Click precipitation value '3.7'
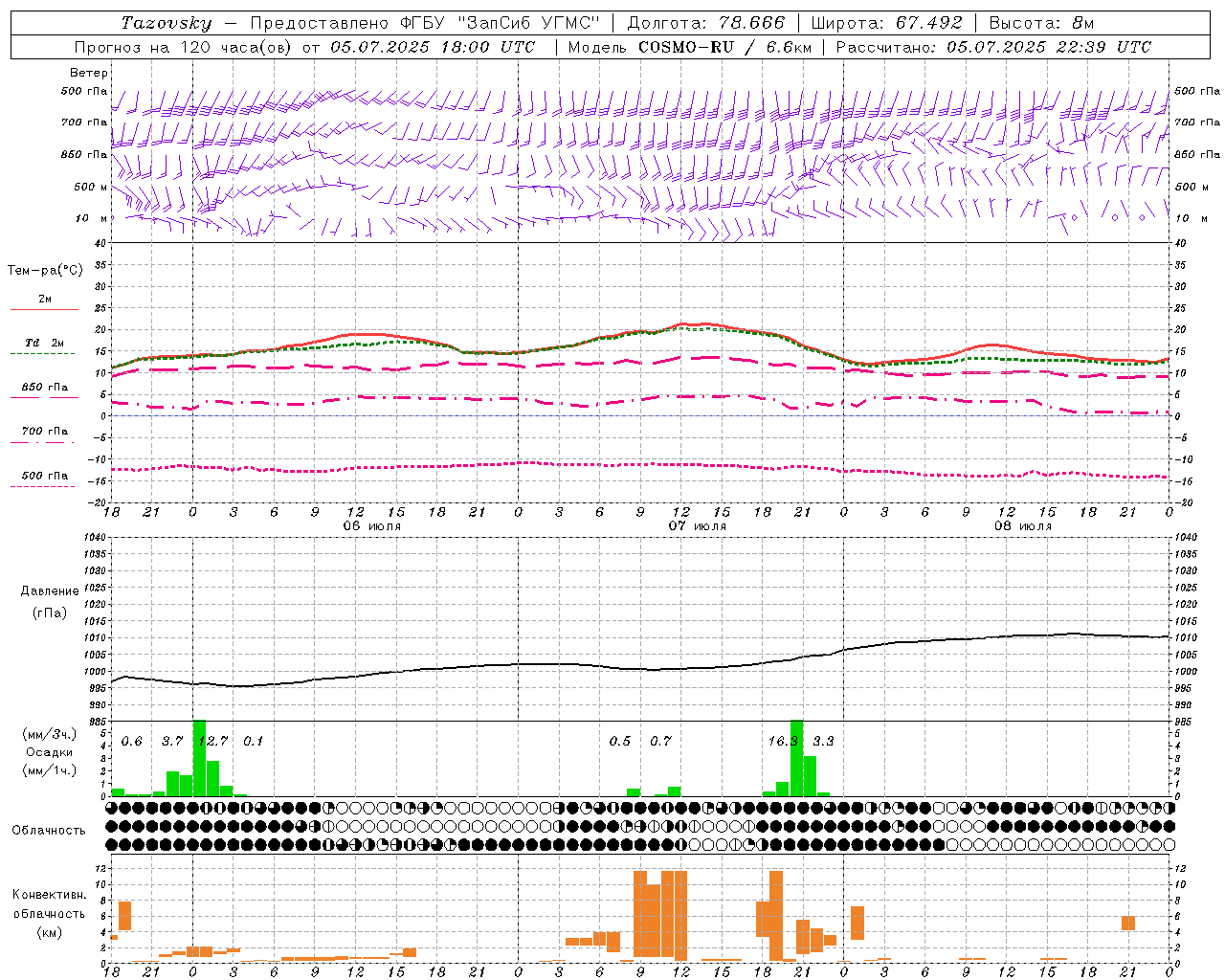The image size is (1225, 980). (172, 742)
